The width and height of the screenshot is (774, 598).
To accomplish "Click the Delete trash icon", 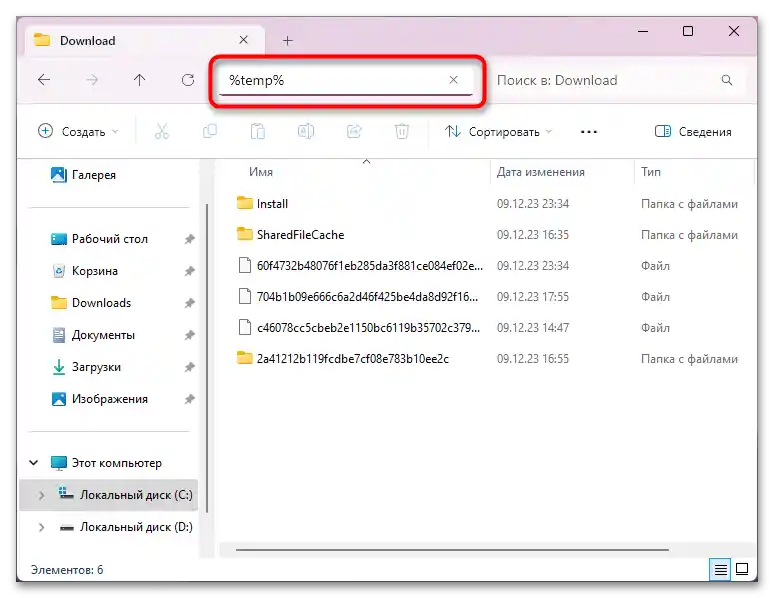I will click(402, 131).
